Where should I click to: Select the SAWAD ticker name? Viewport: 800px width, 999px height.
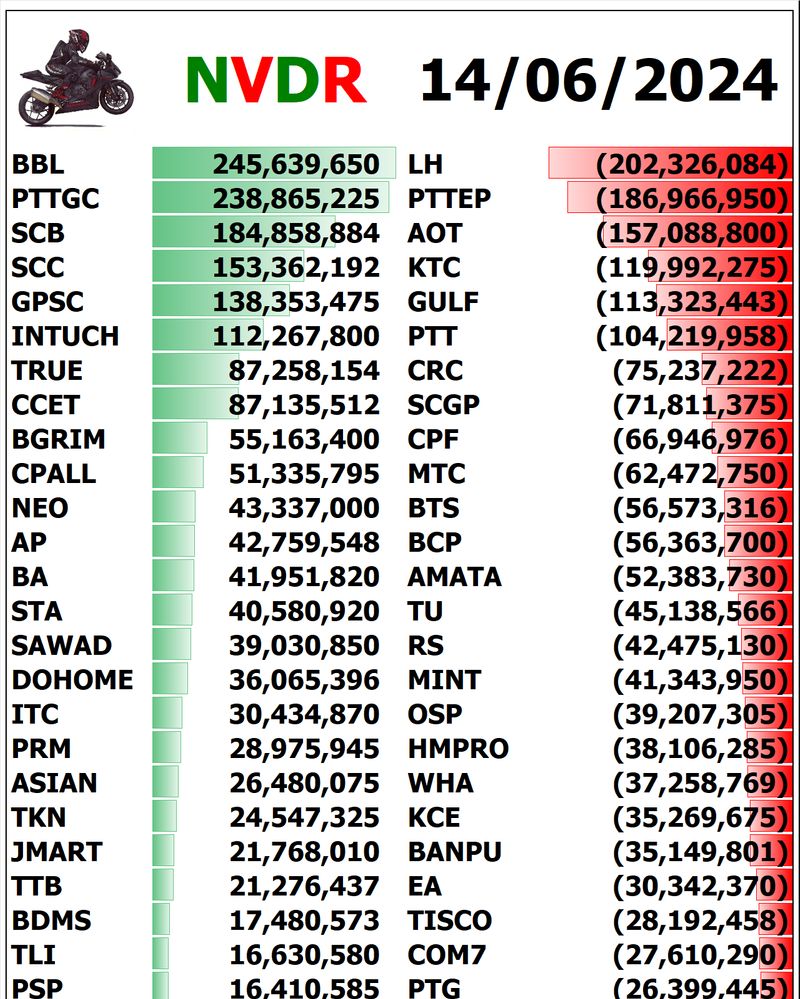click(x=62, y=646)
